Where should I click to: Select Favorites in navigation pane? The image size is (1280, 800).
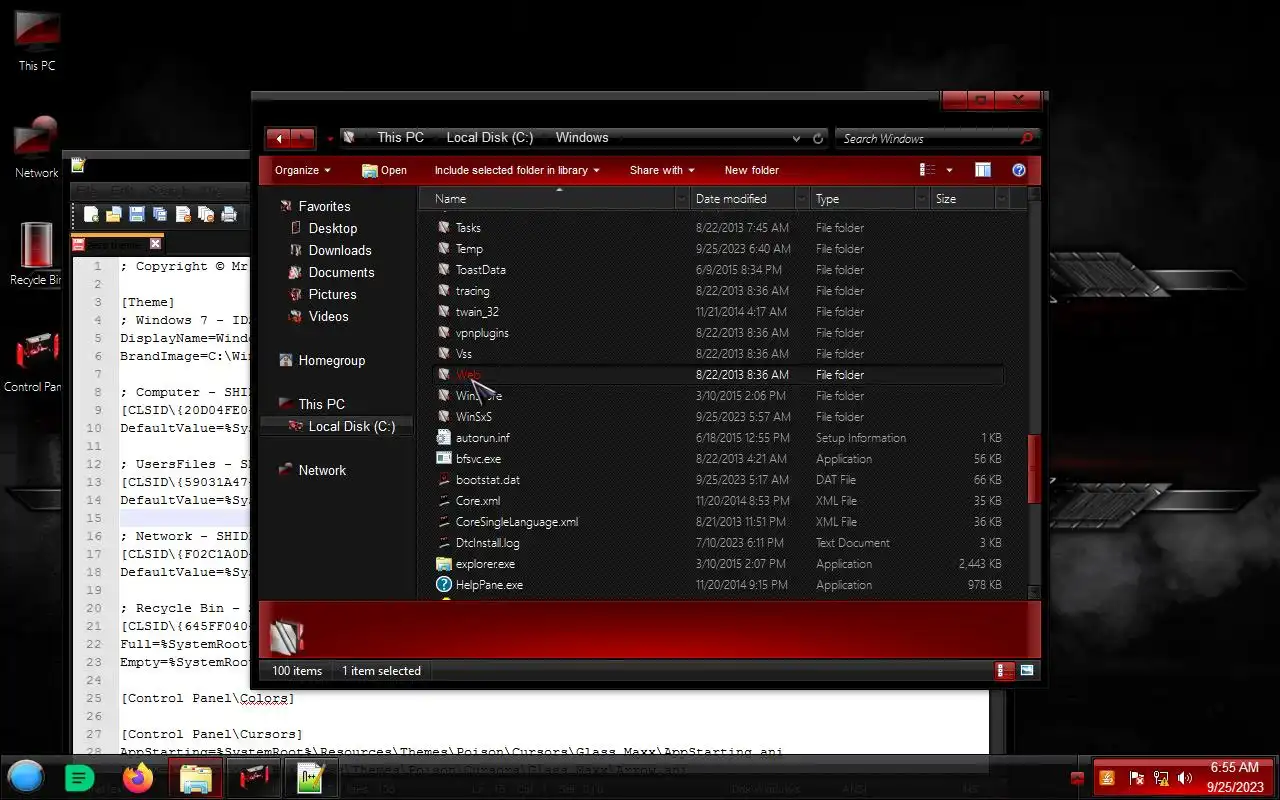(324, 206)
